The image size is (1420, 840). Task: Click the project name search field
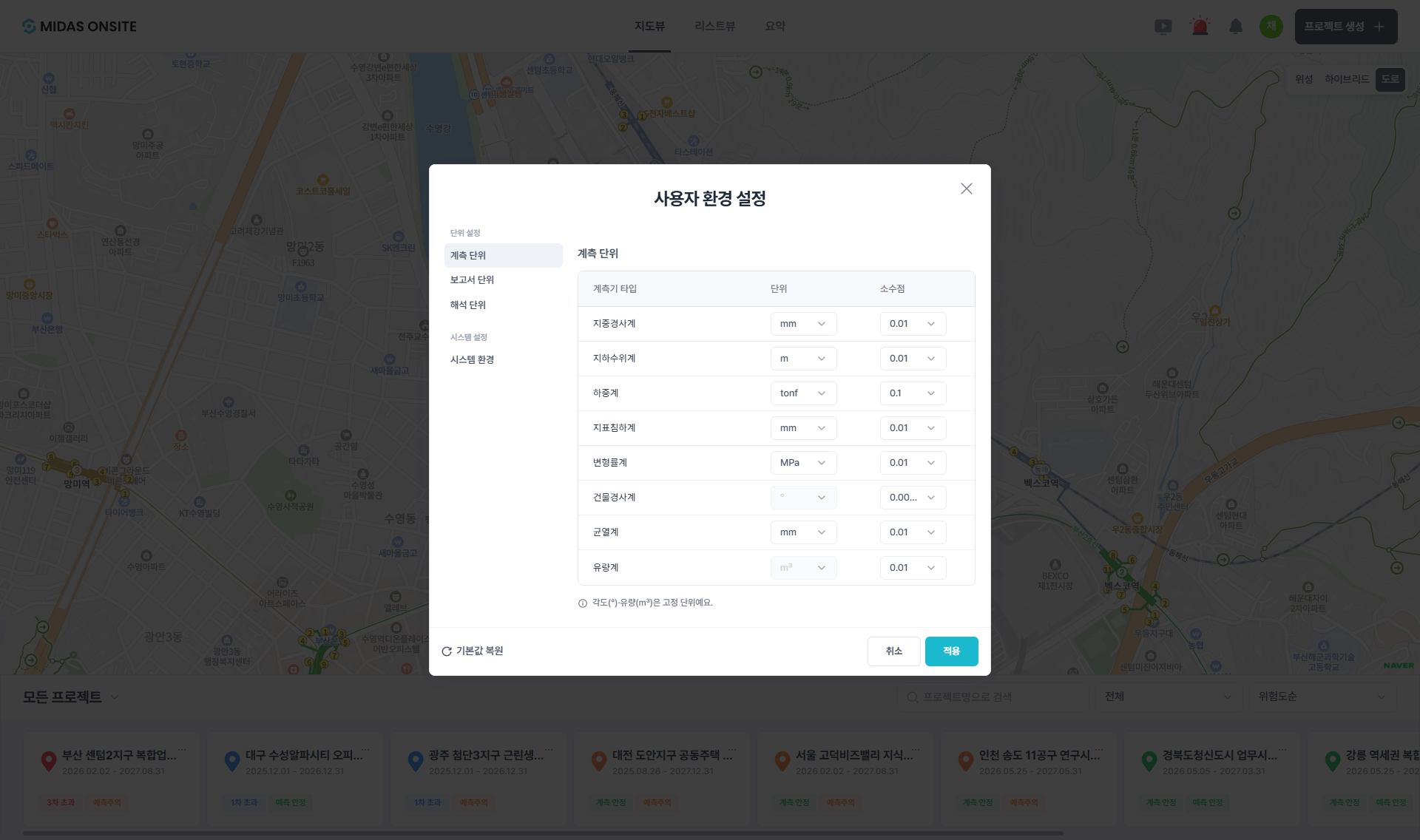tap(993, 697)
